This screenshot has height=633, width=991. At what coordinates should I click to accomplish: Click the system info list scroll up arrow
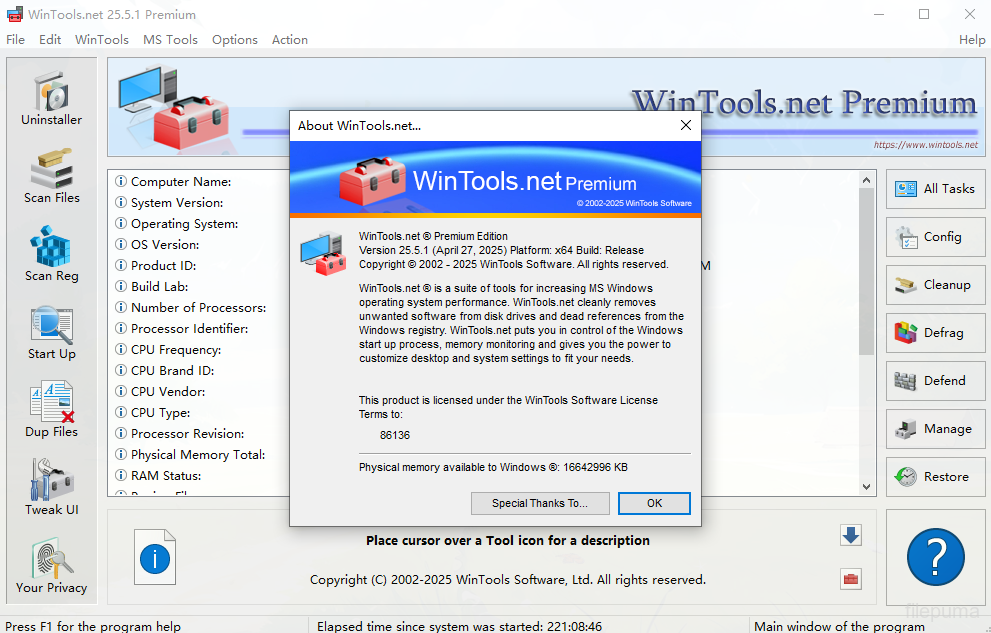click(866, 180)
